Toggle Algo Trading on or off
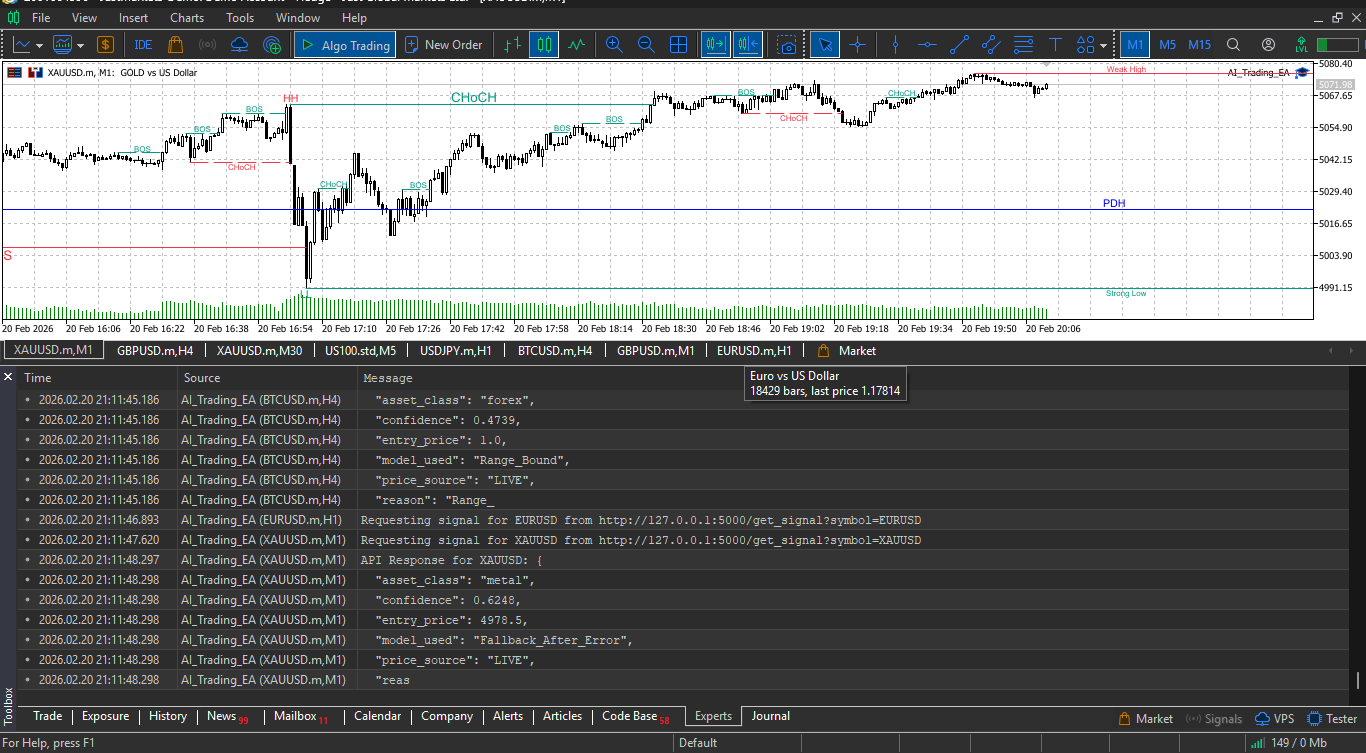1366x753 pixels. pos(344,44)
